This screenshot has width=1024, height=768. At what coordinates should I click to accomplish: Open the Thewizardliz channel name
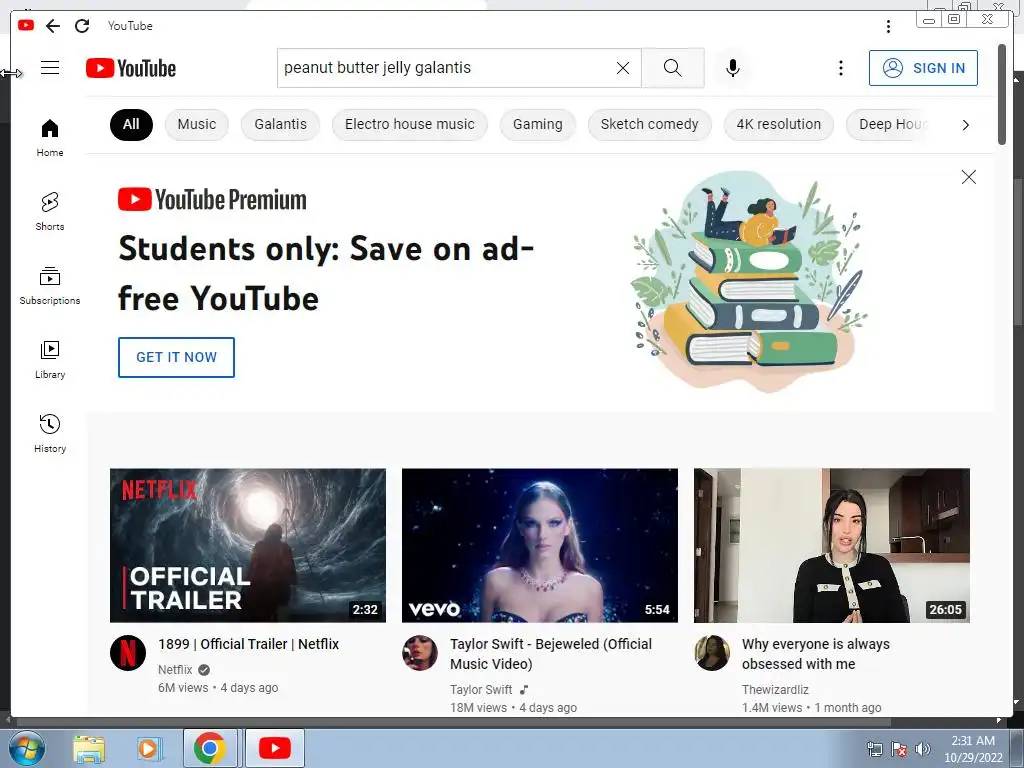tap(775, 690)
